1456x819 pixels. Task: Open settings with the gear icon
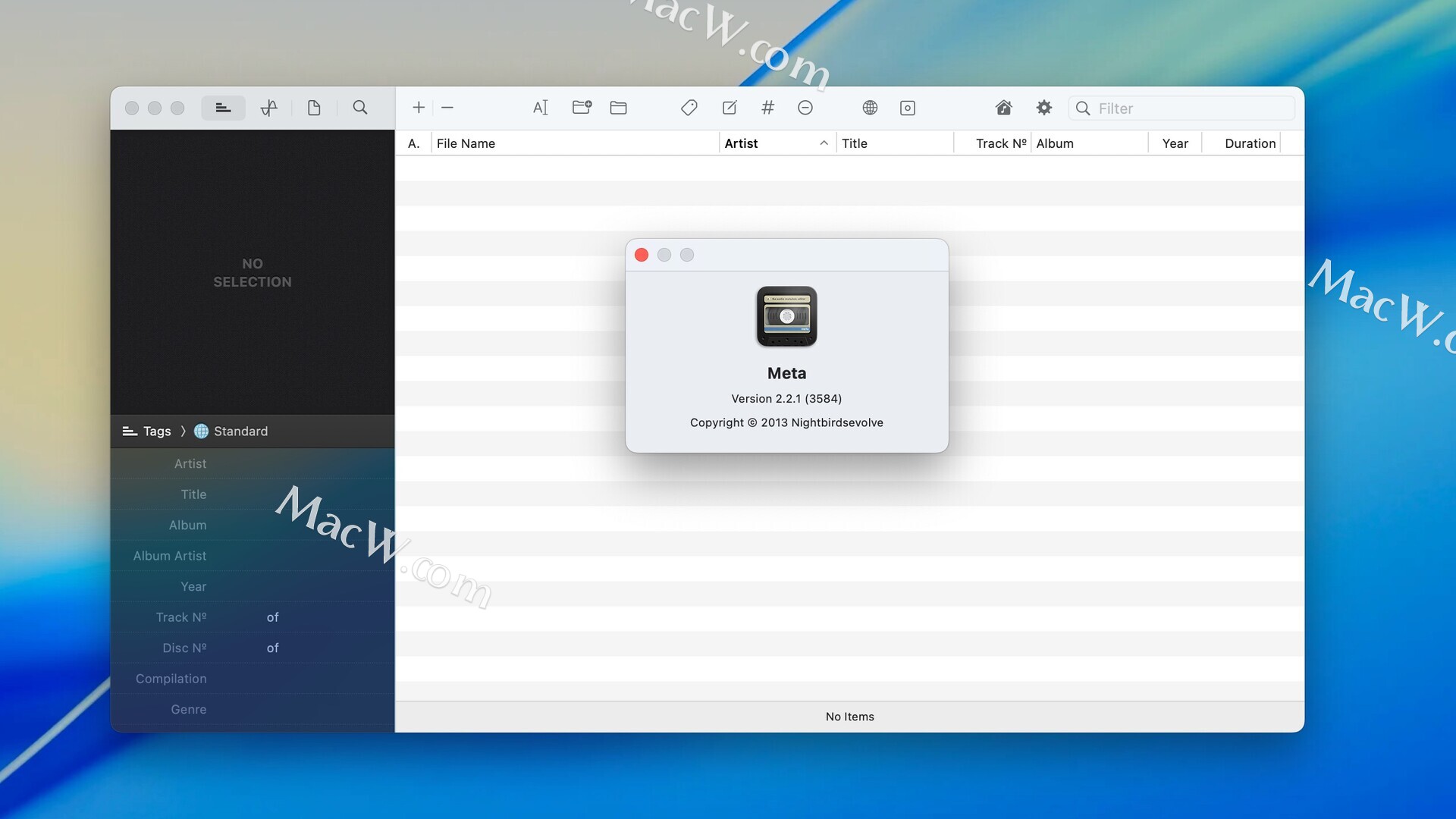coord(1044,108)
